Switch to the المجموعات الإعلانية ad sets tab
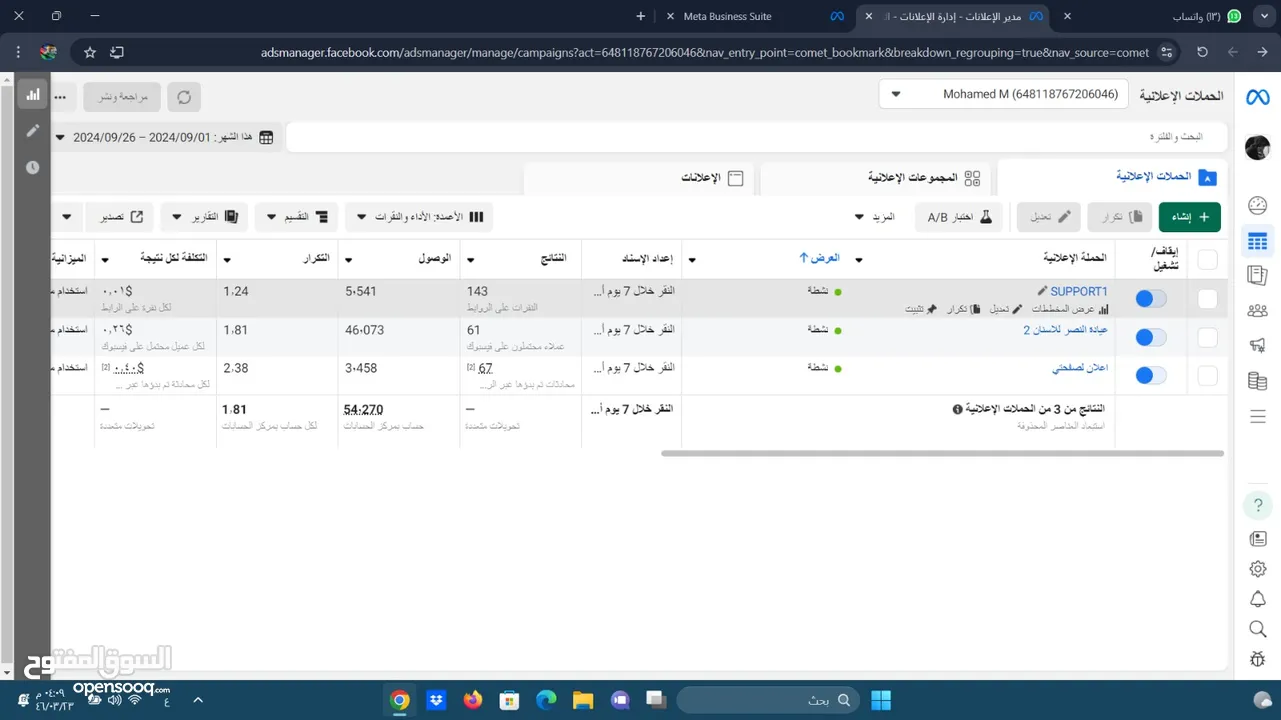Image resolution: width=1281 pixels, height=720 pixels. pos(875,178)
